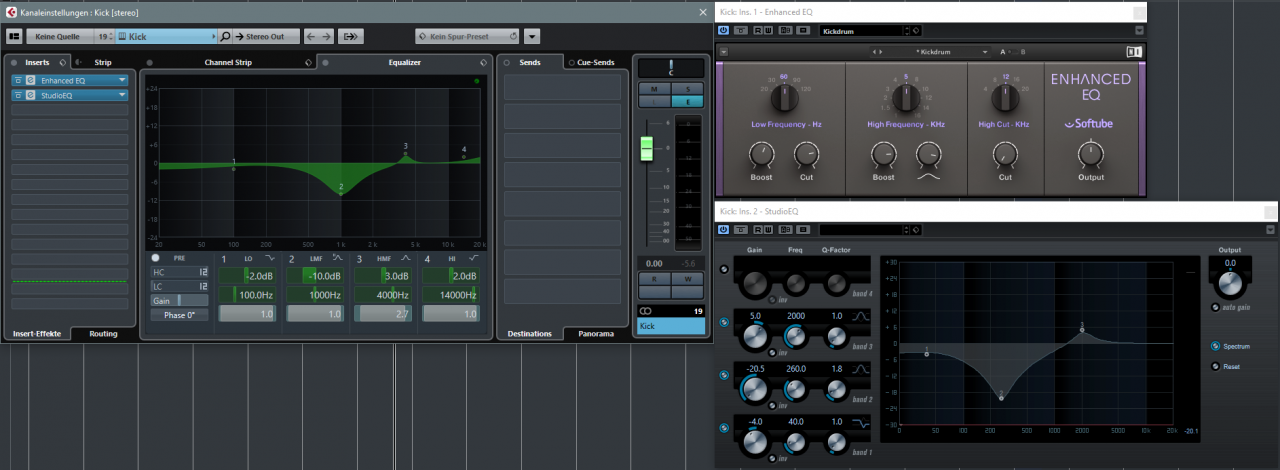
Task: Click StudioEQ band 2 filter shape icon
Action: (x=862, y=369)
